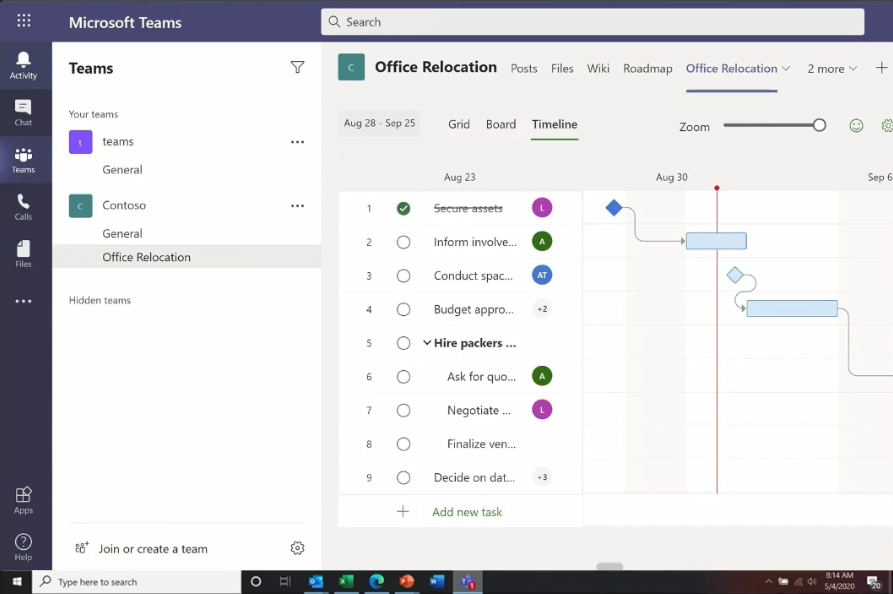Viewport: 893px width, 594px height.
Task: Open more options for the teams team
Action: [297, 142]
